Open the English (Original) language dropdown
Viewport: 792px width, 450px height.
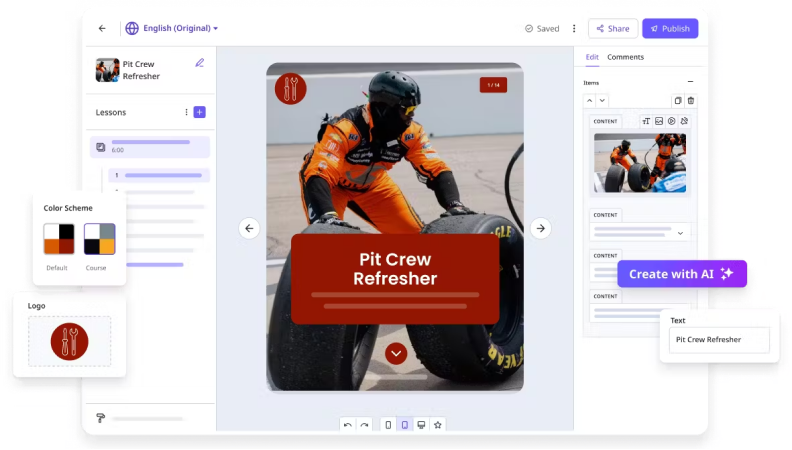(172, 28)
